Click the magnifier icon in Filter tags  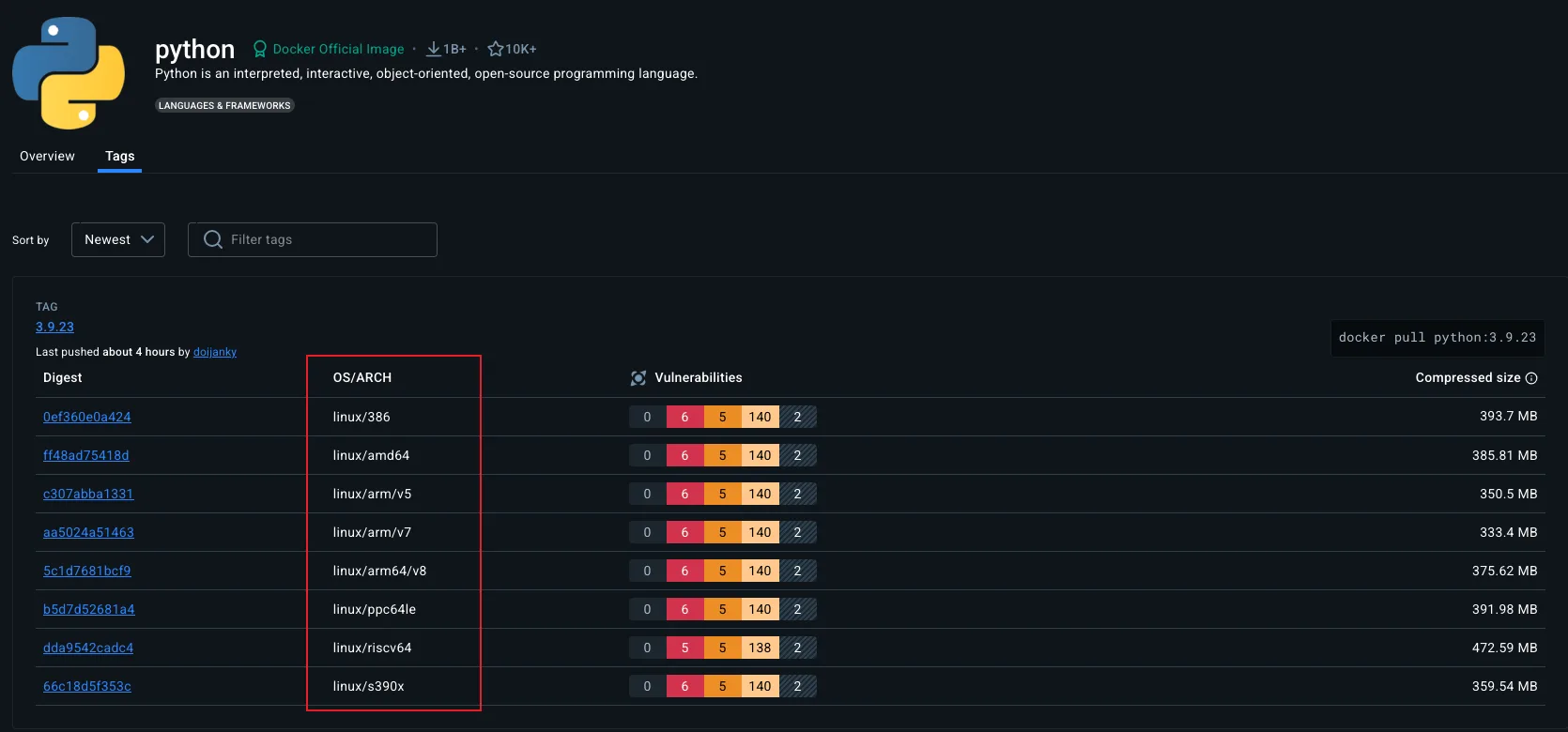coord(213,239)
